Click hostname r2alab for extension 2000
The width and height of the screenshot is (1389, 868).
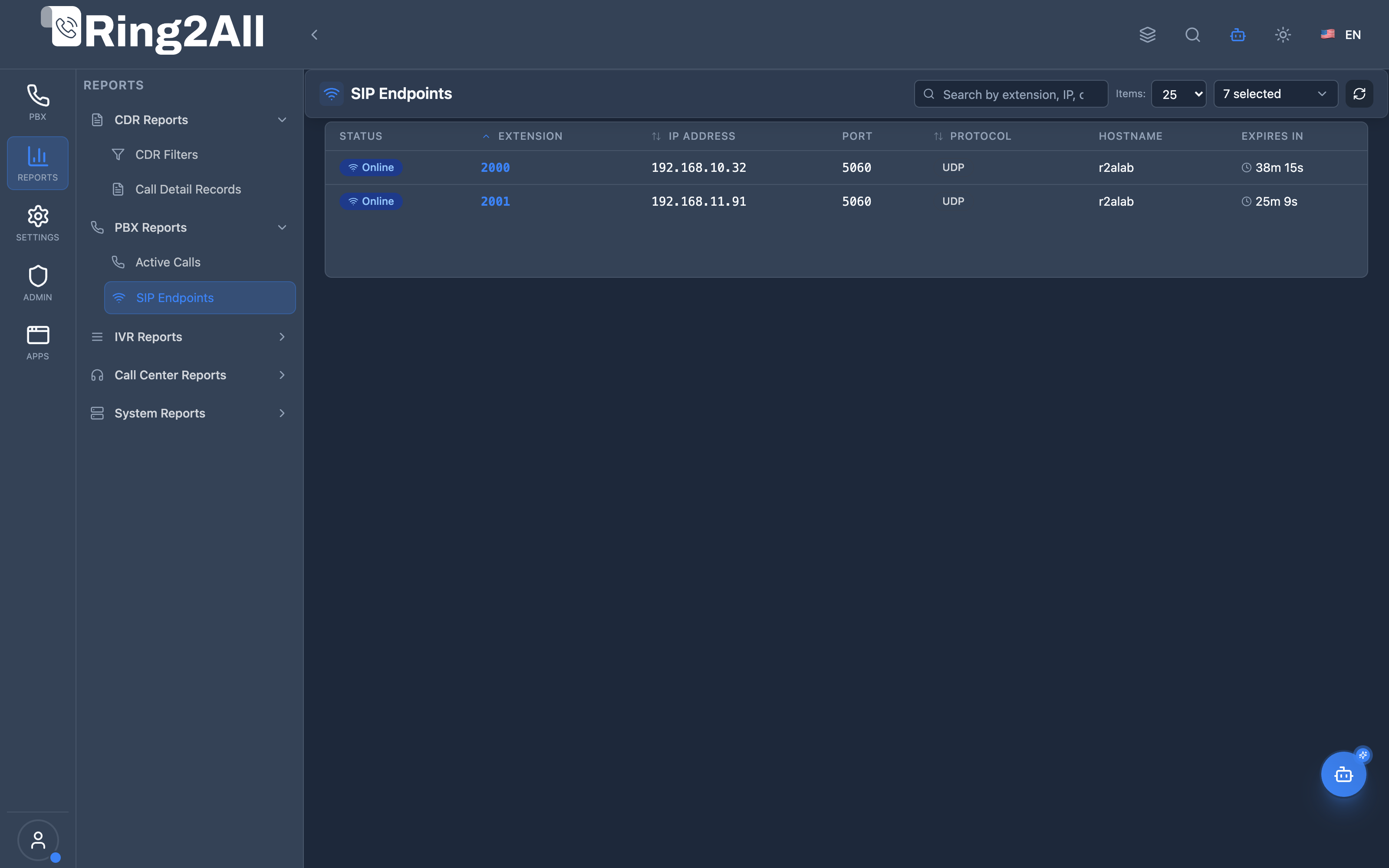1116,168
